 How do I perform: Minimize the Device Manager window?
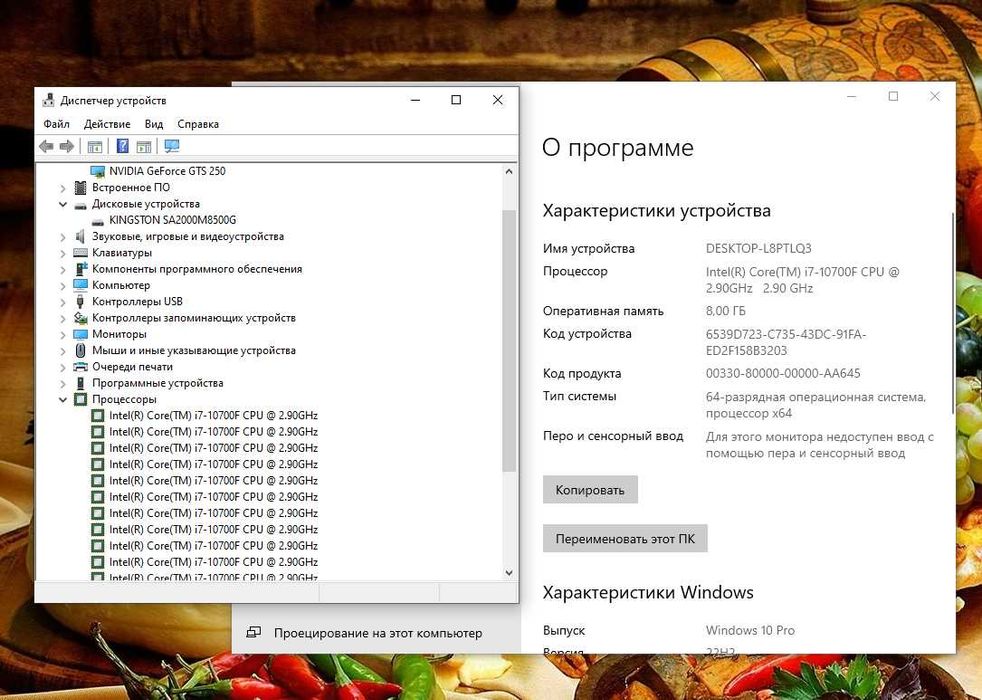[x=415, y=100]
